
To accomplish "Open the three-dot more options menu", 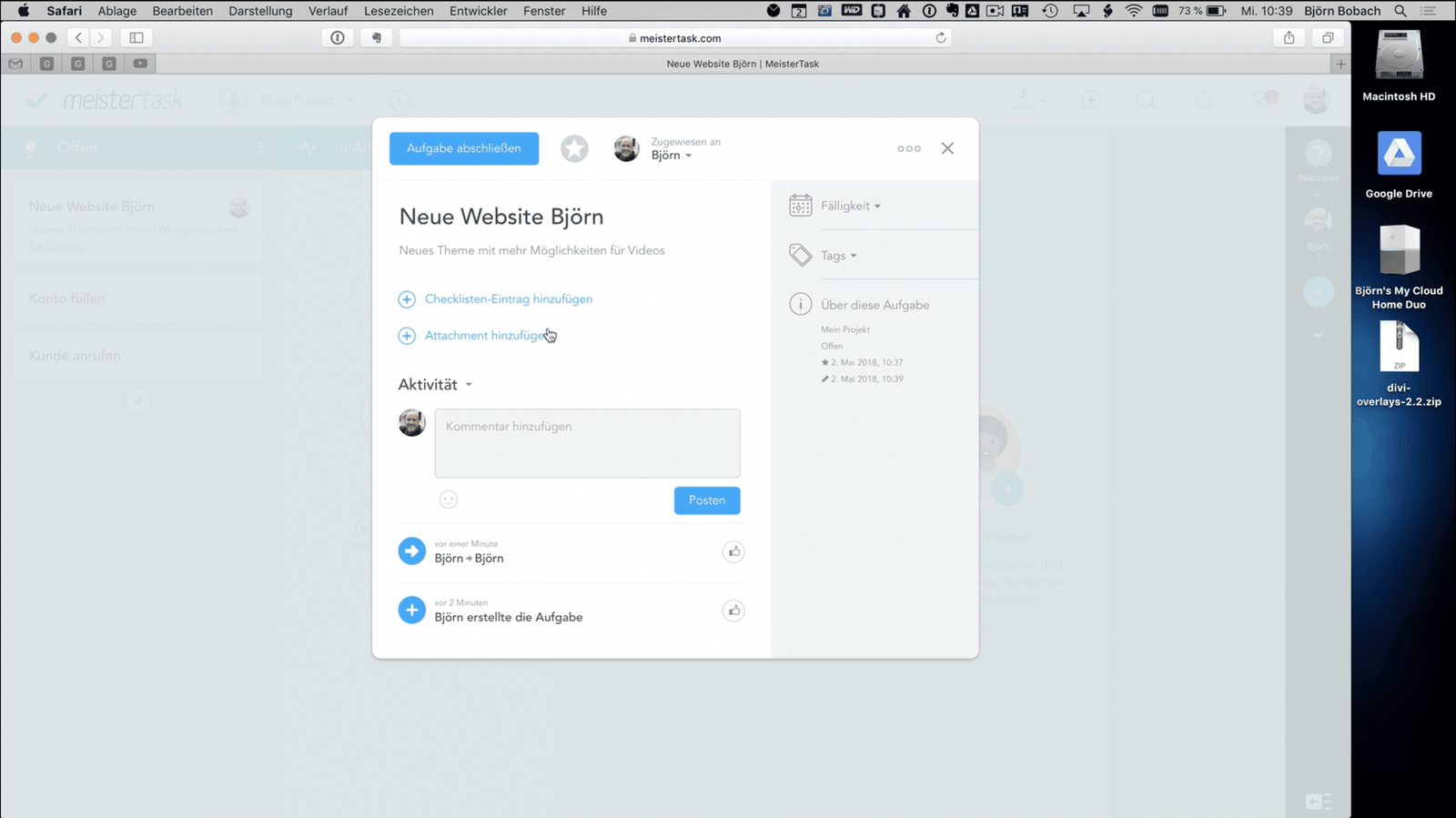I will (908, 148).
